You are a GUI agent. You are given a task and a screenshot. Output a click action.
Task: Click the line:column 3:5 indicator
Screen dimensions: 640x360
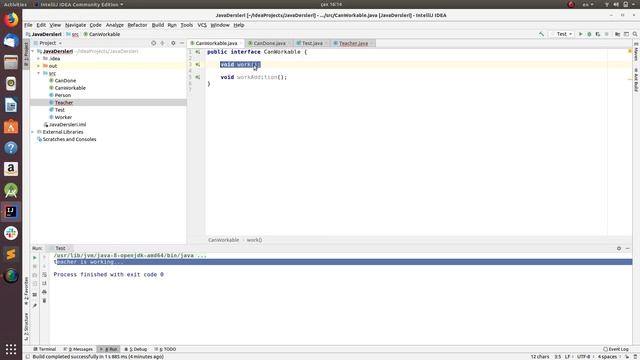coord(558,357)
